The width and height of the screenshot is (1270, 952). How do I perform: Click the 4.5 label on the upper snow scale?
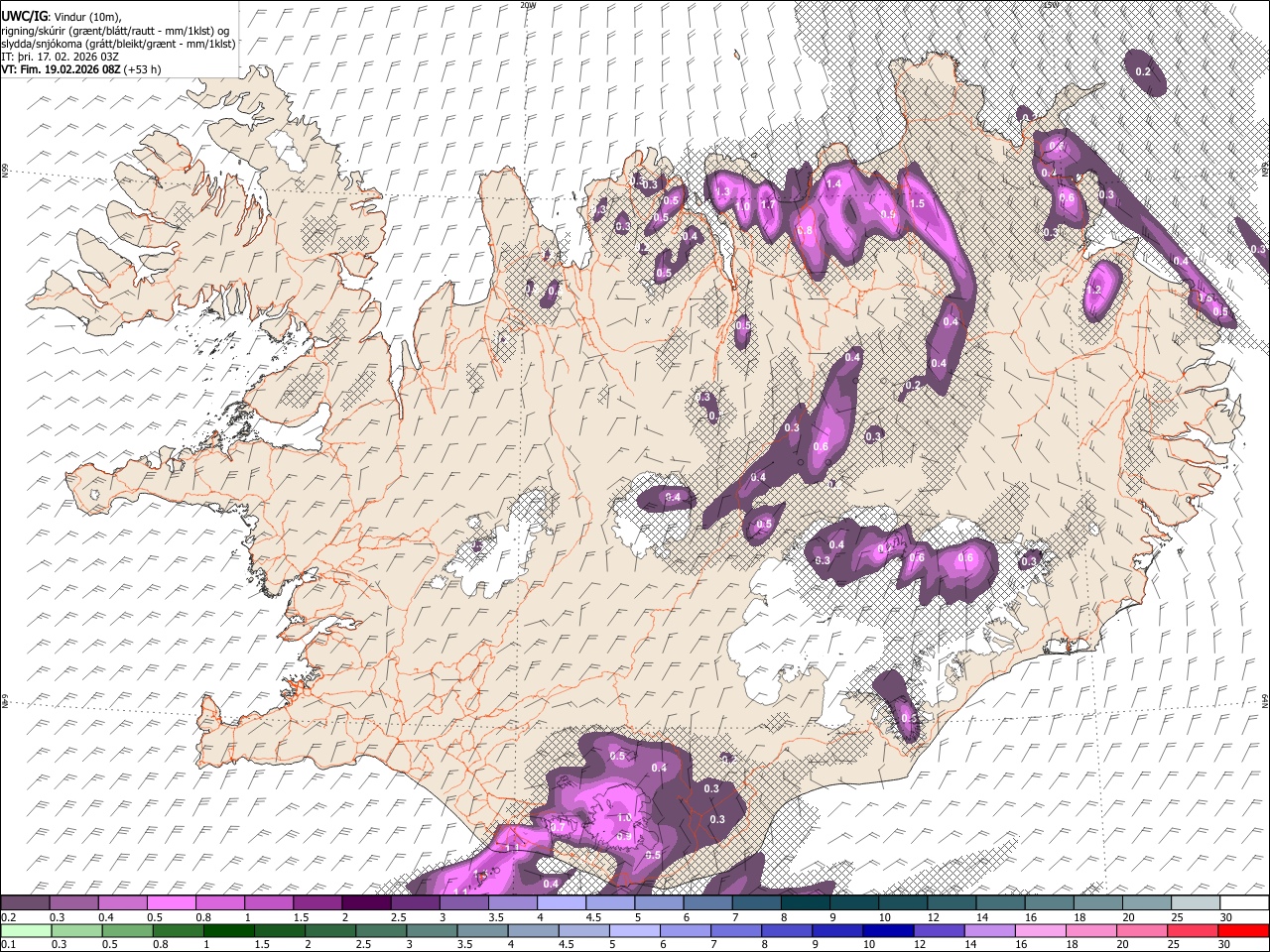[593, 917]
